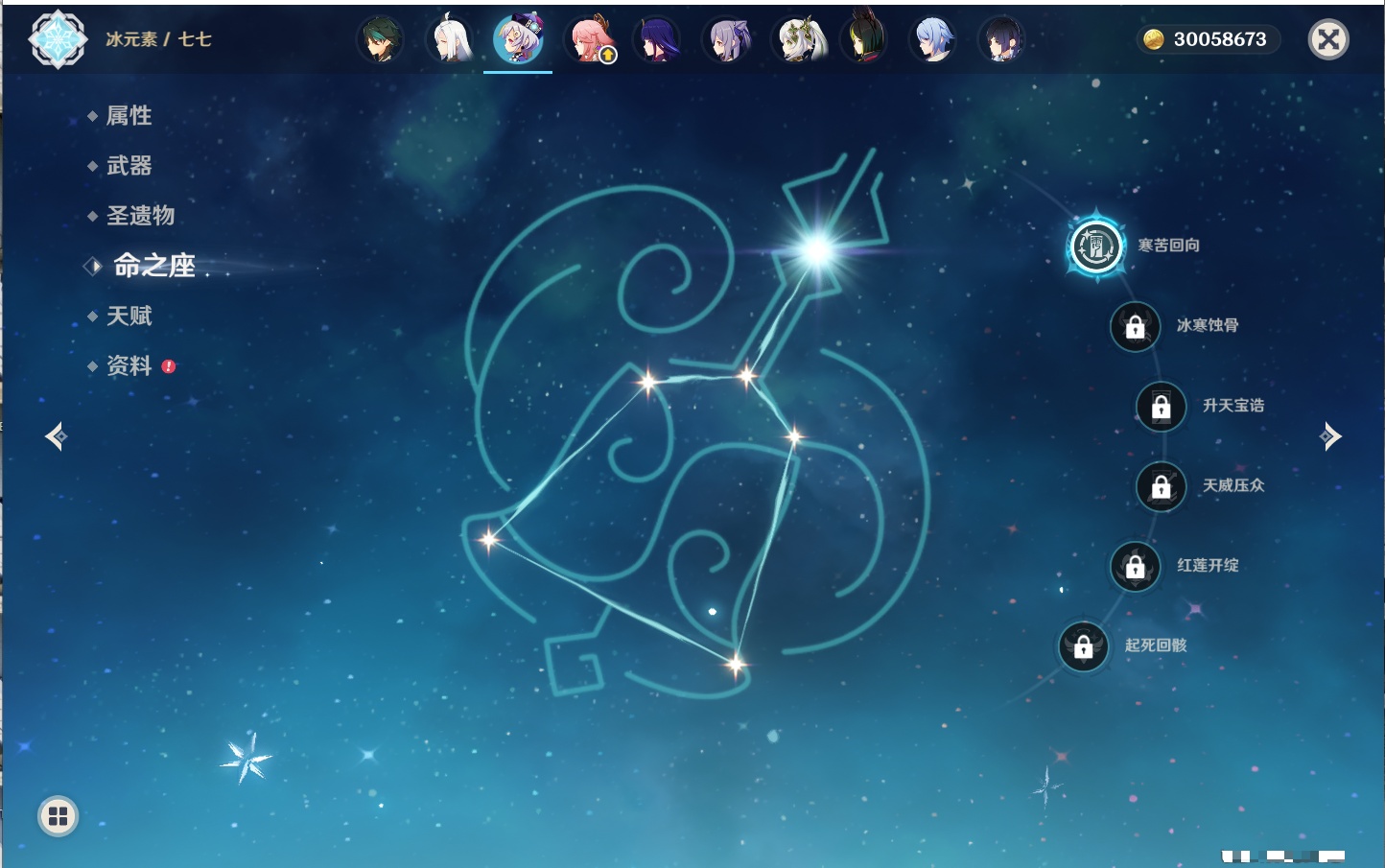1385x868 pixels.
Task: Open the locked 红莲开绽 constellation node
Action: (x=1136, y=566)
